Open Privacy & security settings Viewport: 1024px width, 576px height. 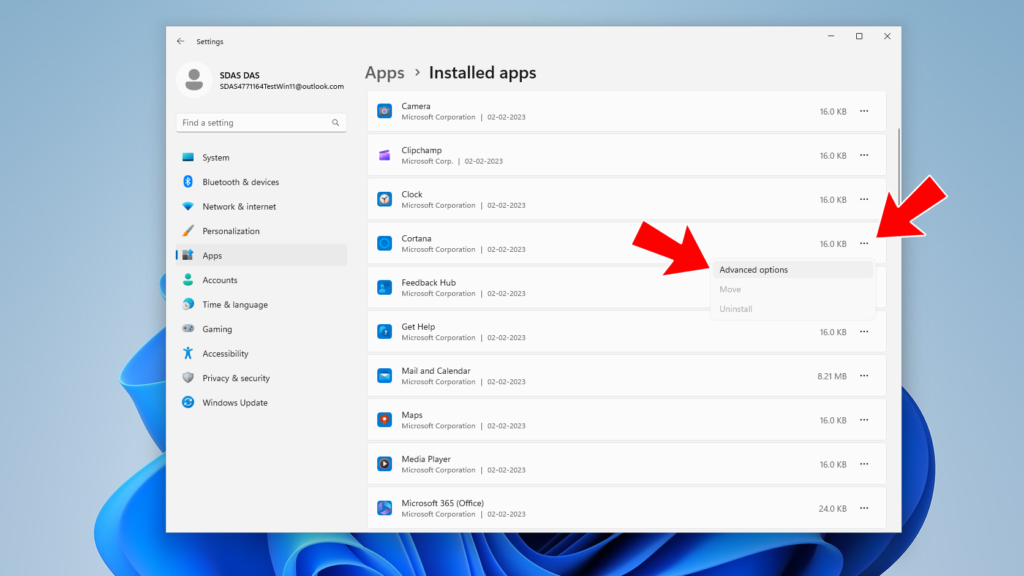(261, 377)
